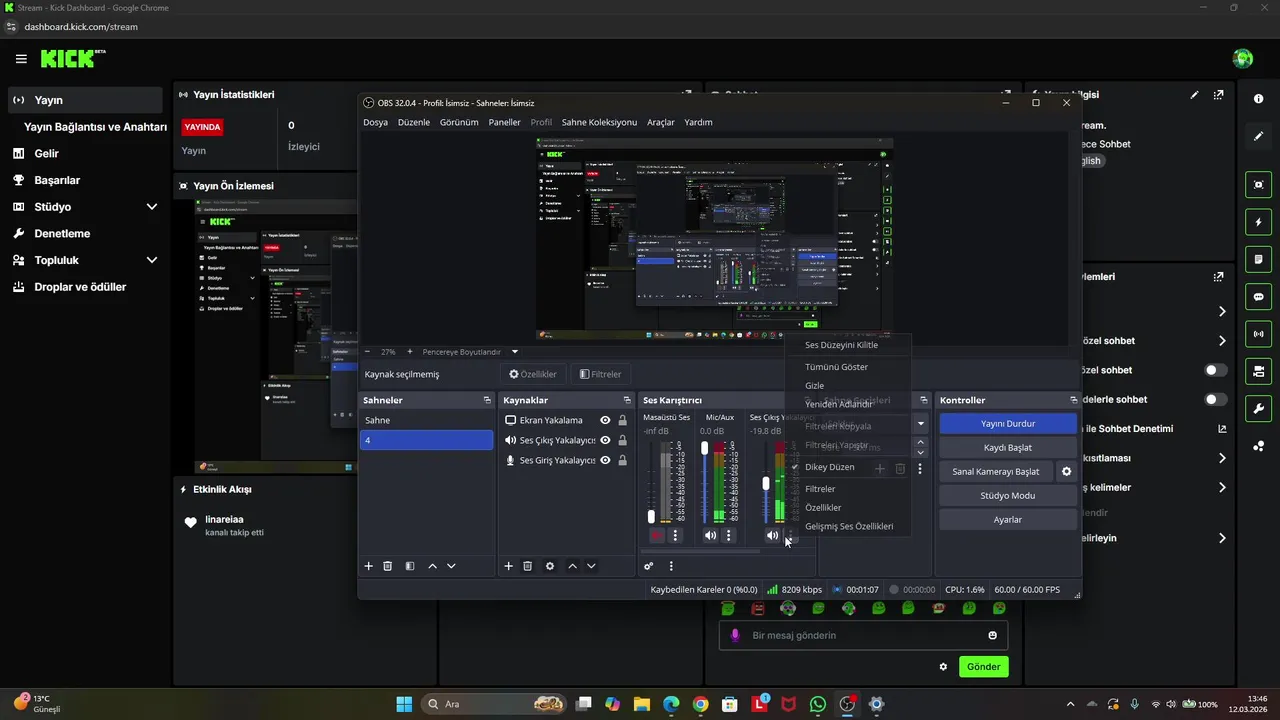Image resolution: width=1280 pixels, height=720 pixels.
Task: Open source properties gear in Kaynaklar
Action: tap(550, 566)
